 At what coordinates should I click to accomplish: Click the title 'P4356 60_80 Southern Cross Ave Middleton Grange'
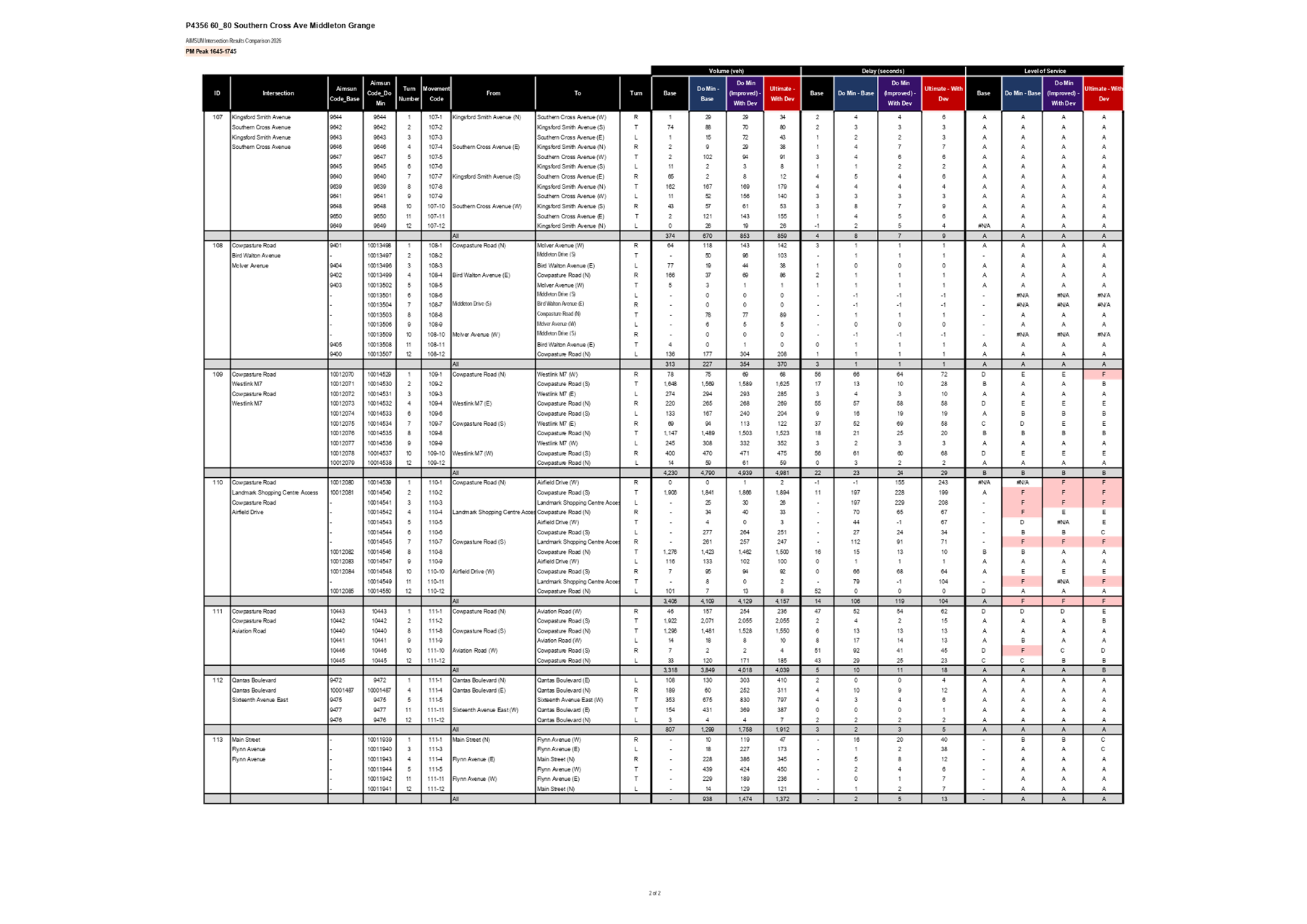(x=280, y=25)
